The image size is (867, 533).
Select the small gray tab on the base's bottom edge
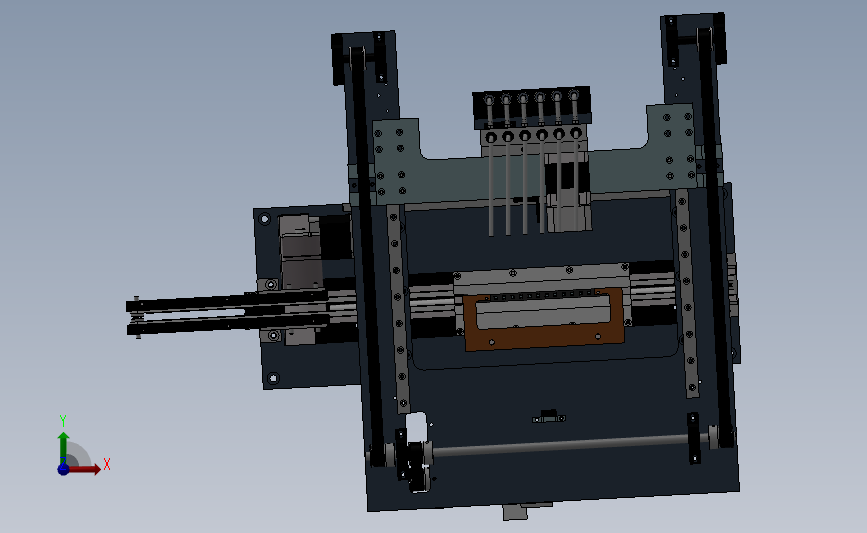(515, 512)
